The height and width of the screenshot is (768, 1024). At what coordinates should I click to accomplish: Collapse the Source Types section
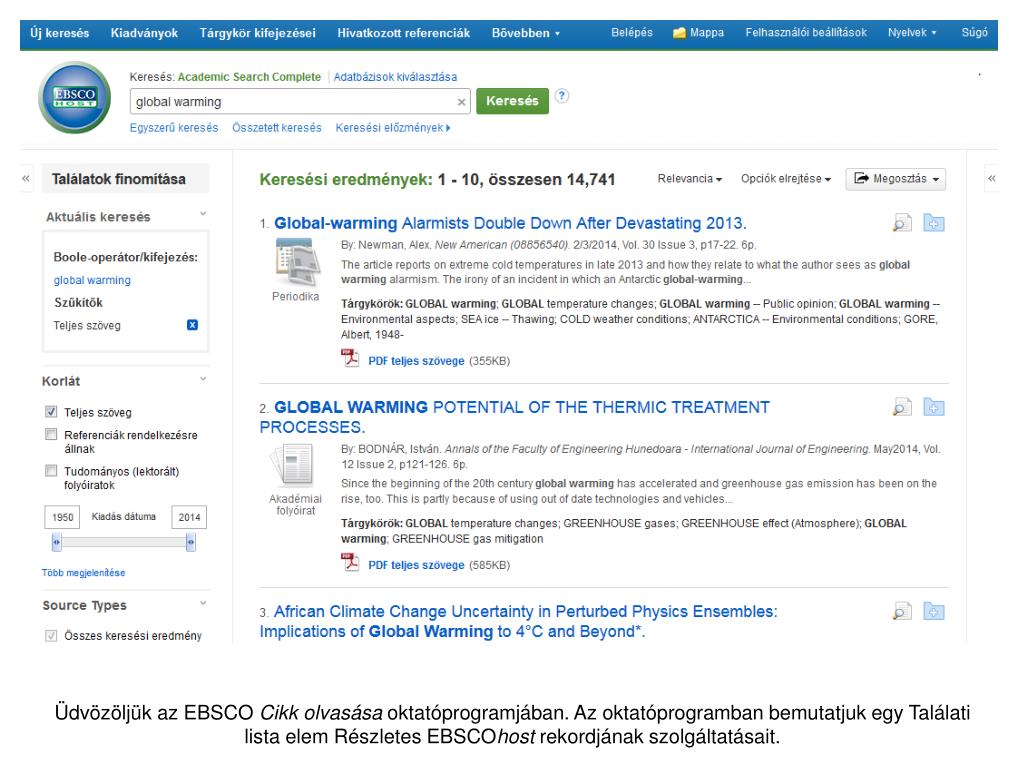pyautogui.click(x=203, y=603)
